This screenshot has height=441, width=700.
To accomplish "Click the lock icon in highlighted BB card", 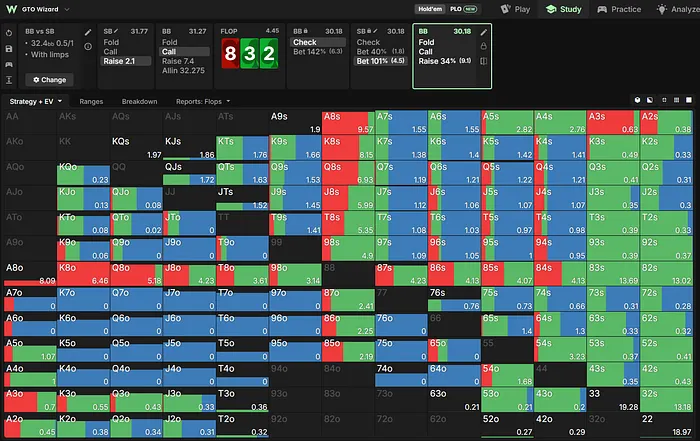I will (483, 46).
